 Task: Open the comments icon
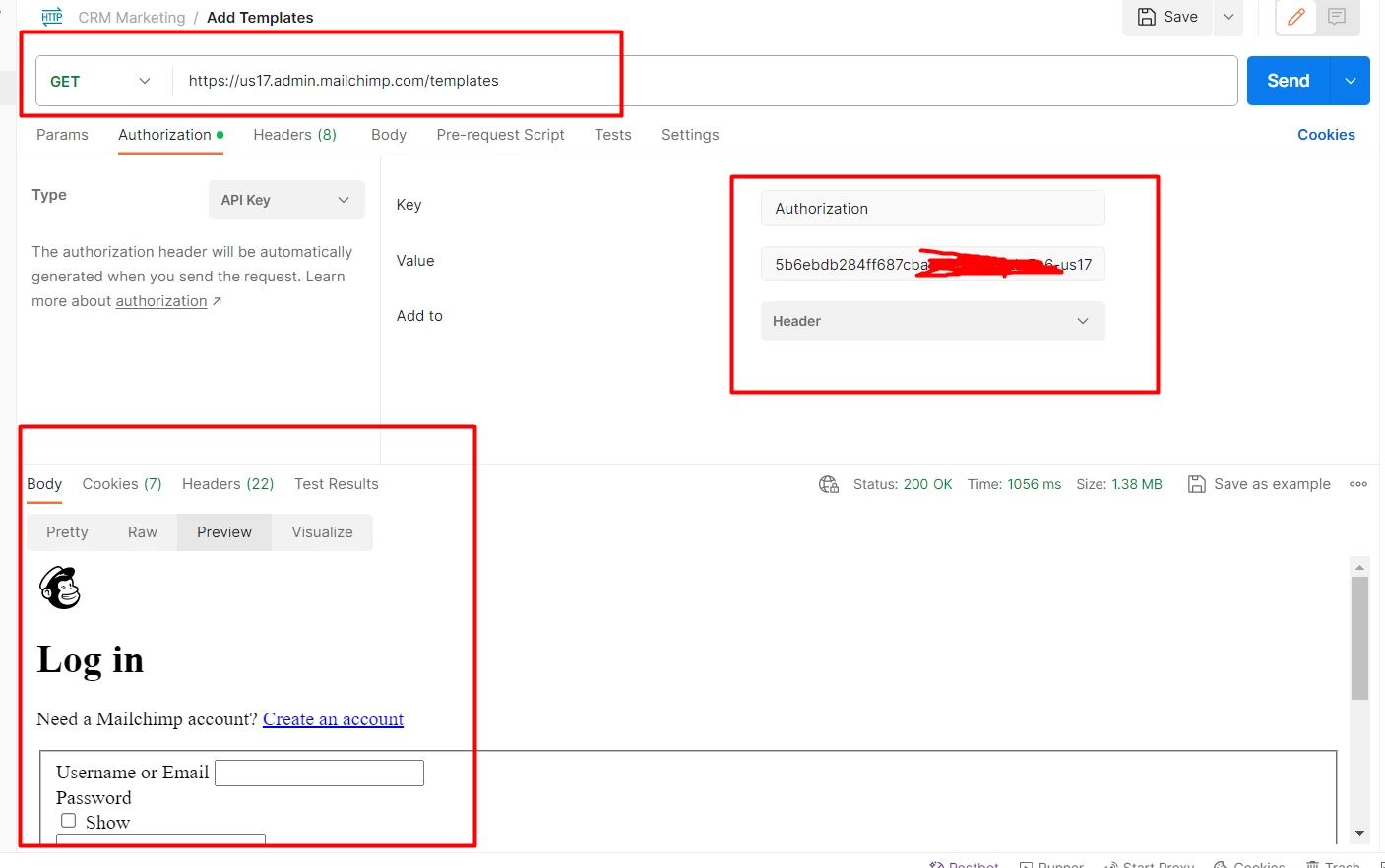(1337, 17)
